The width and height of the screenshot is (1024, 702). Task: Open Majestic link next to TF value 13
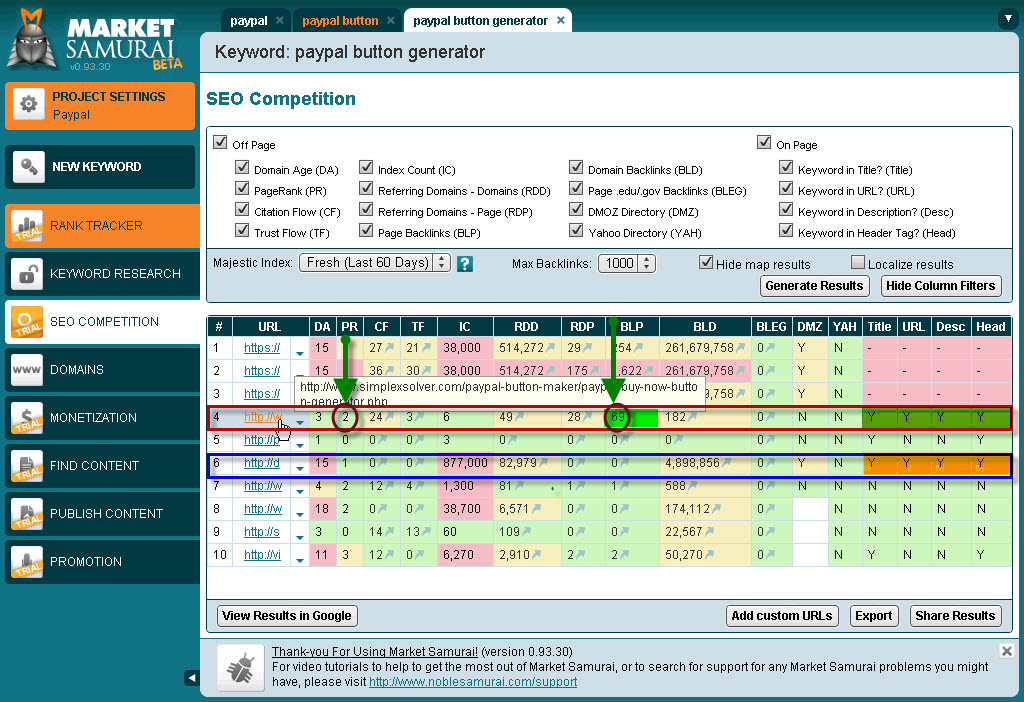(426, 532)
